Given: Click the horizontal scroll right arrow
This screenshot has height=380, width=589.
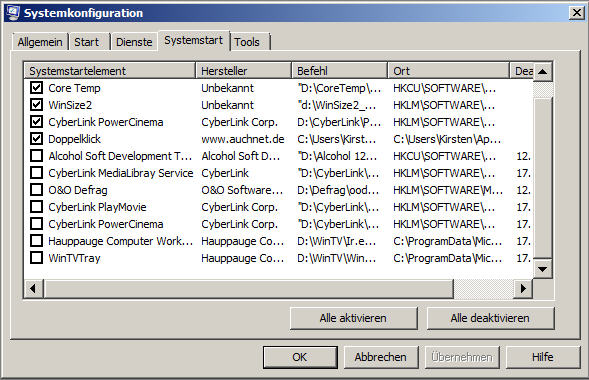Looking at the screenshot, I should tap(523, 288).
